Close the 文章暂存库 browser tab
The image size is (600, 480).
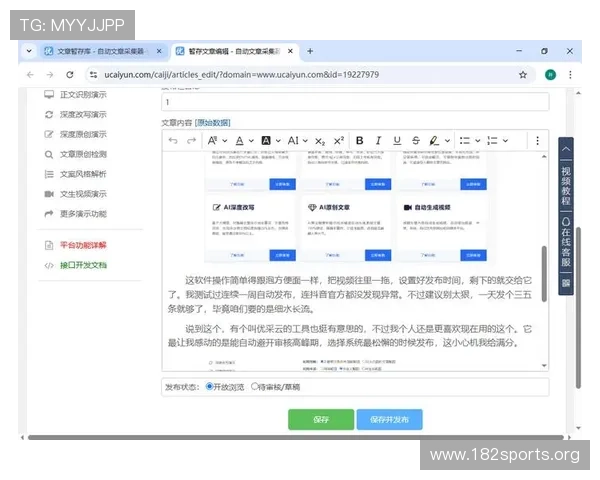coord(159,51)
